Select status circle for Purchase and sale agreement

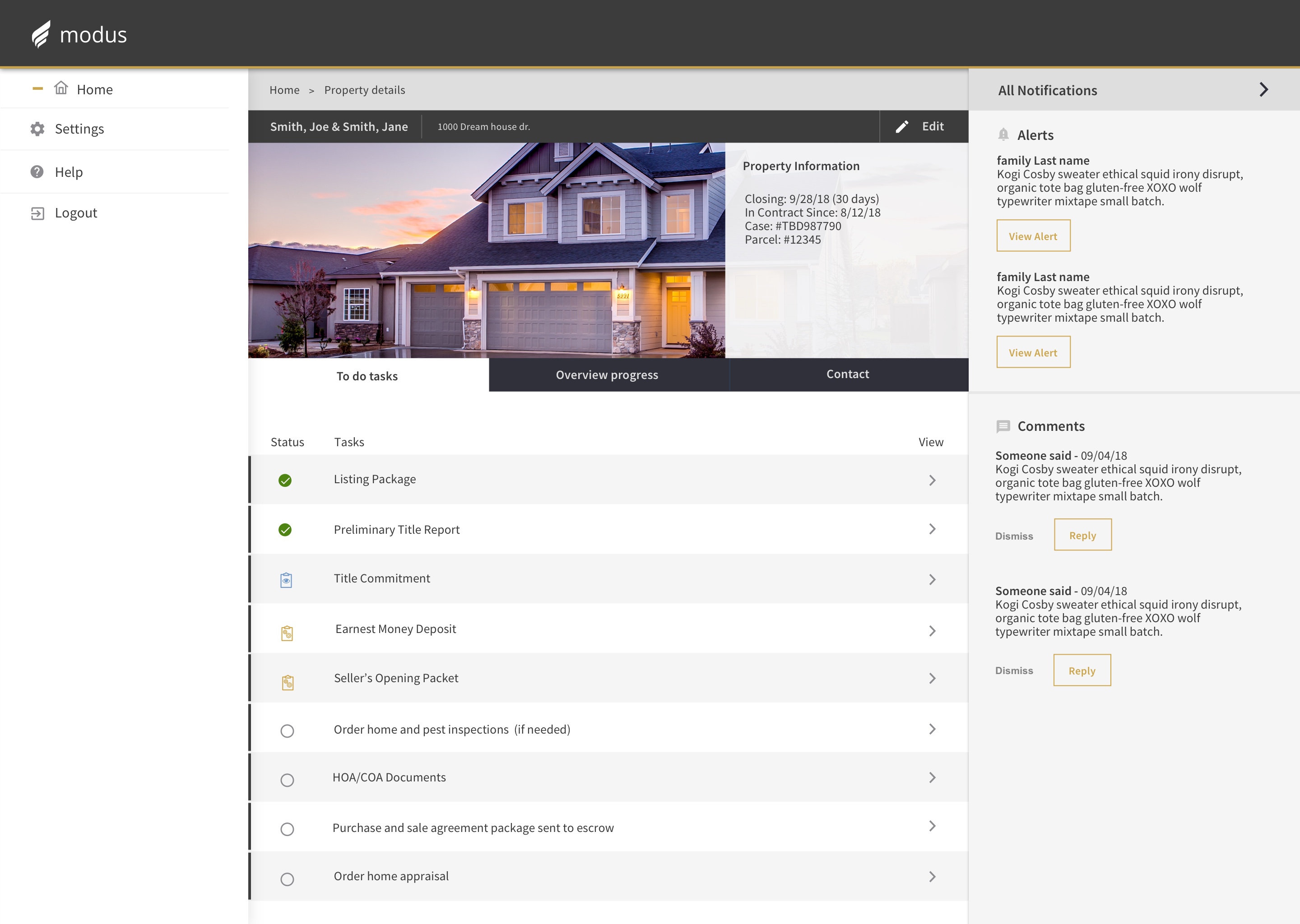point(288,829)
